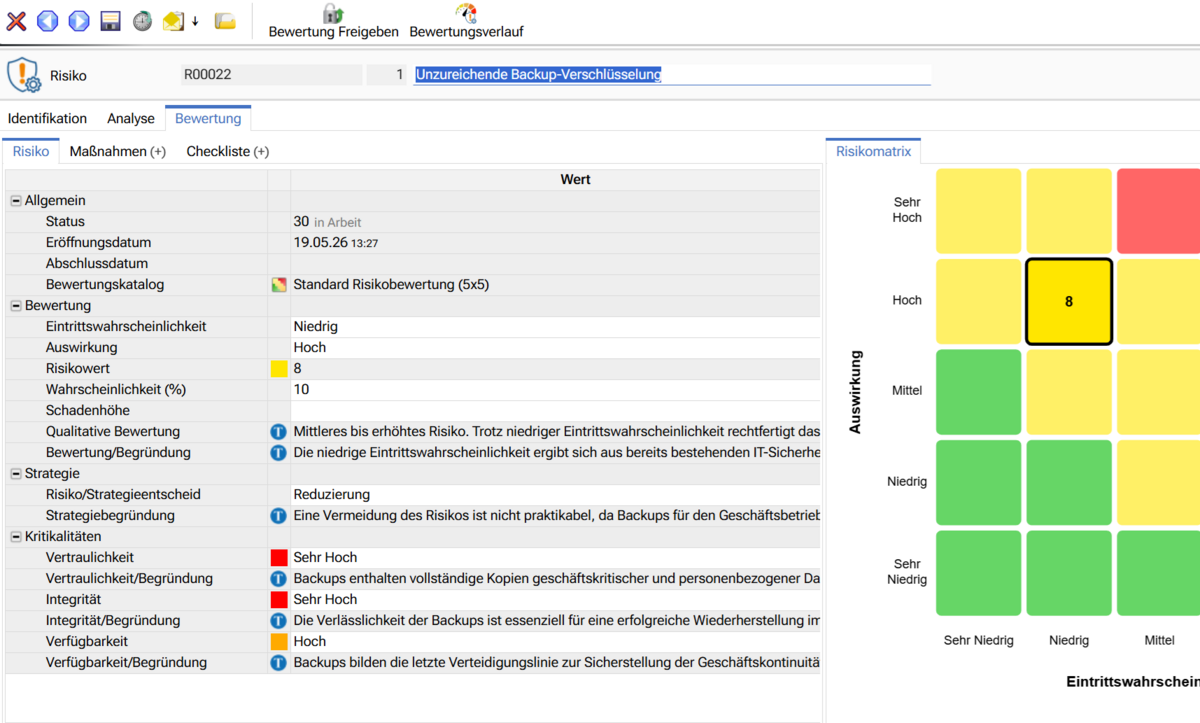Select the red Sehr Hoch matrix cell
1200x723 pixels.
coord(1158,211)
